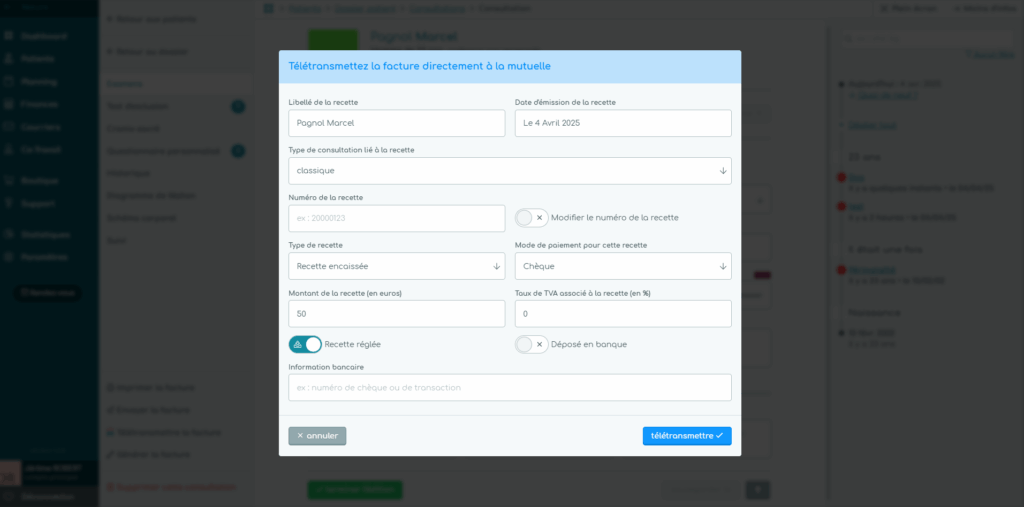Click the Libellé de la recette field
The height and width of the screenshot is (507, 1024).
tap(396, 123)
